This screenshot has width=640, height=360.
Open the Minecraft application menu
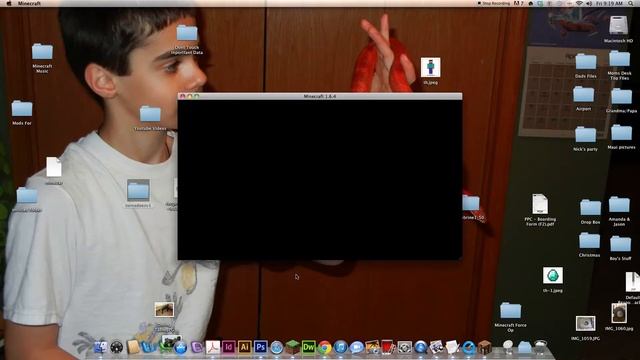(x=29, y=3)
